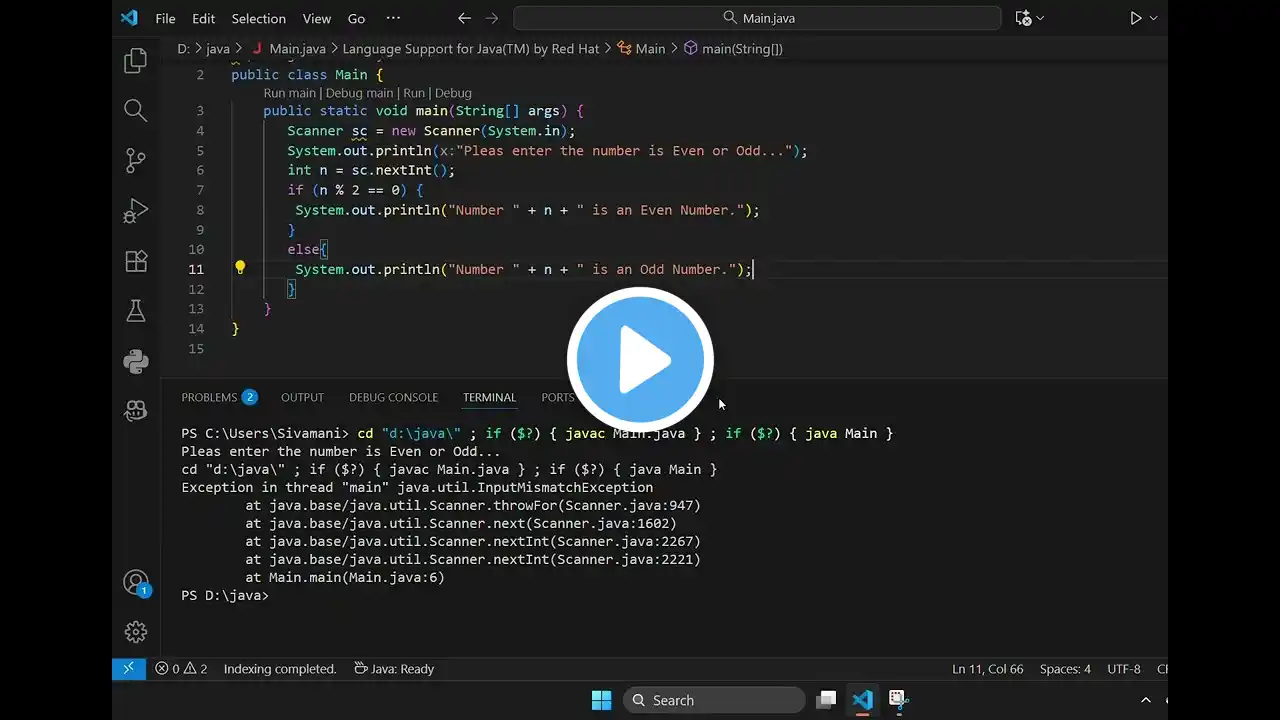Open the Run and Debug view
The image size is (1280, 720).
tap(136, 211)
